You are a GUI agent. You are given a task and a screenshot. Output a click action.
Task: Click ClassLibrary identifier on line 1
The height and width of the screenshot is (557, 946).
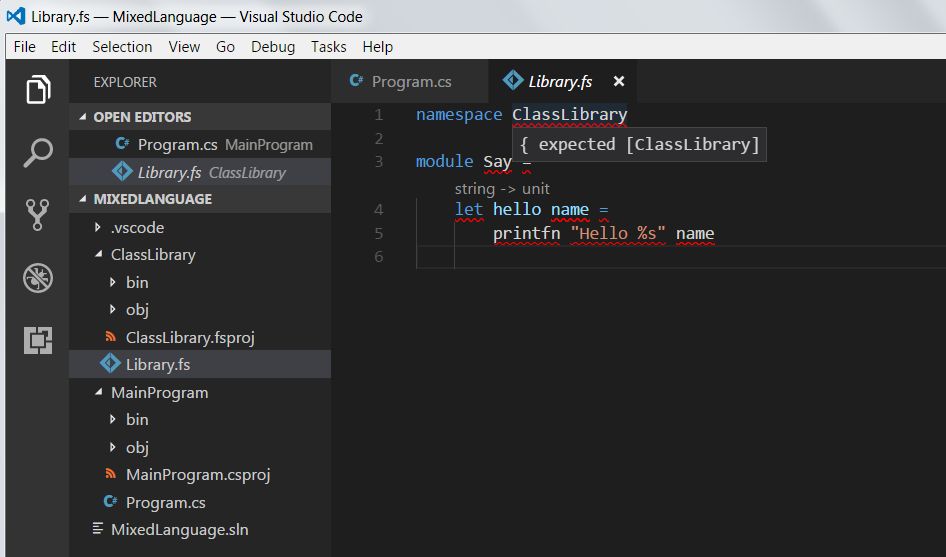click(570, 114)
